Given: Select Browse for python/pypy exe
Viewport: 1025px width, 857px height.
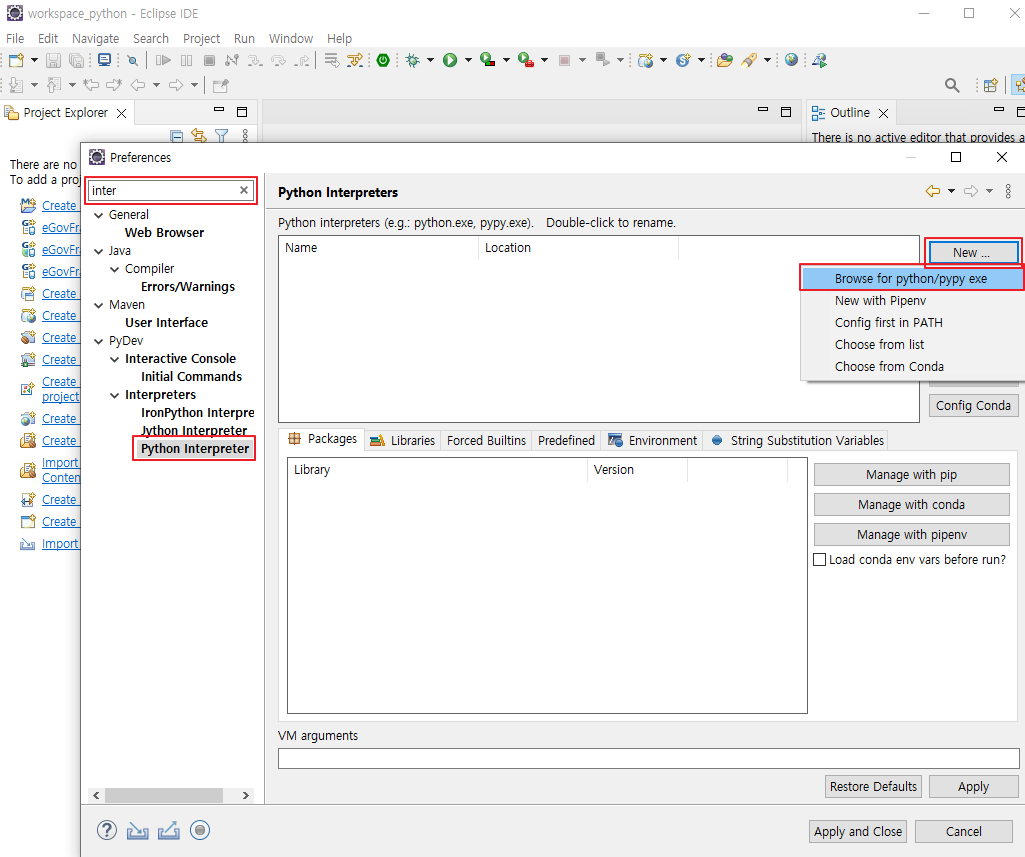Looking at the screenshot, I should coord(911,278).
